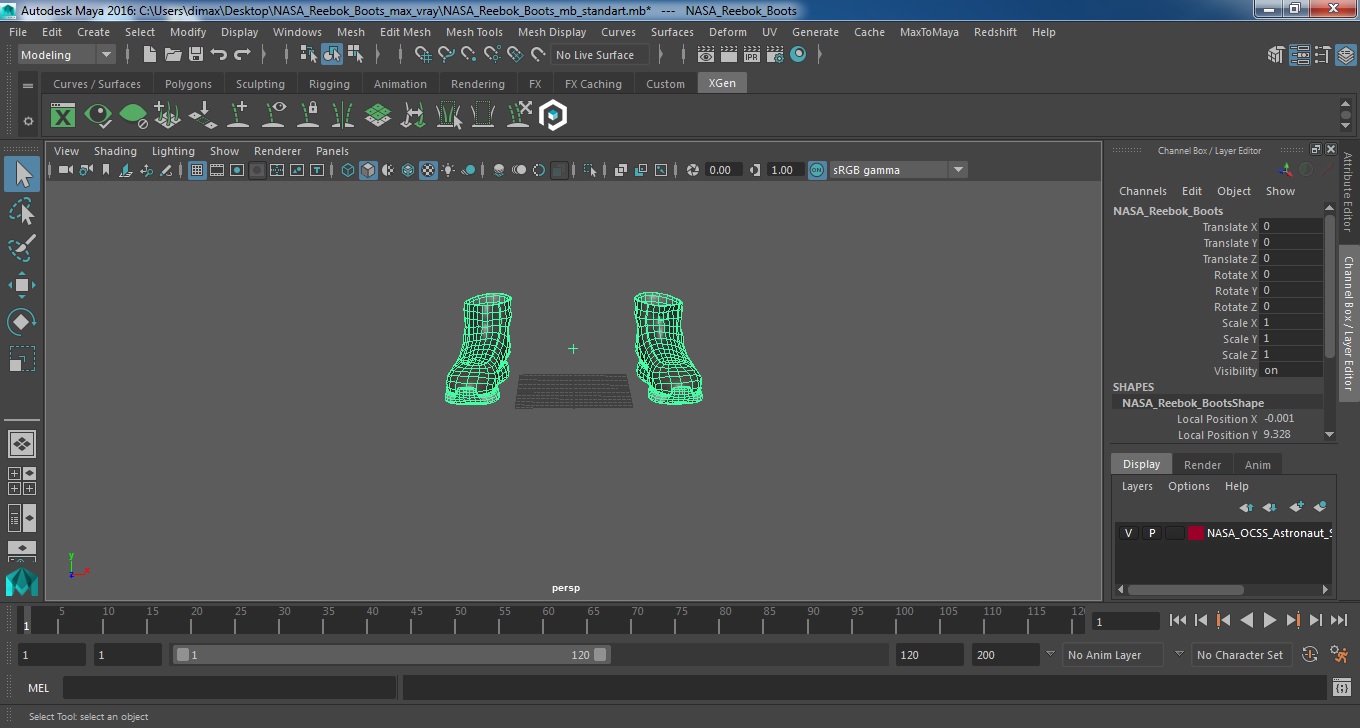Open the shelf options gear menu

click(x=28, y=121)
